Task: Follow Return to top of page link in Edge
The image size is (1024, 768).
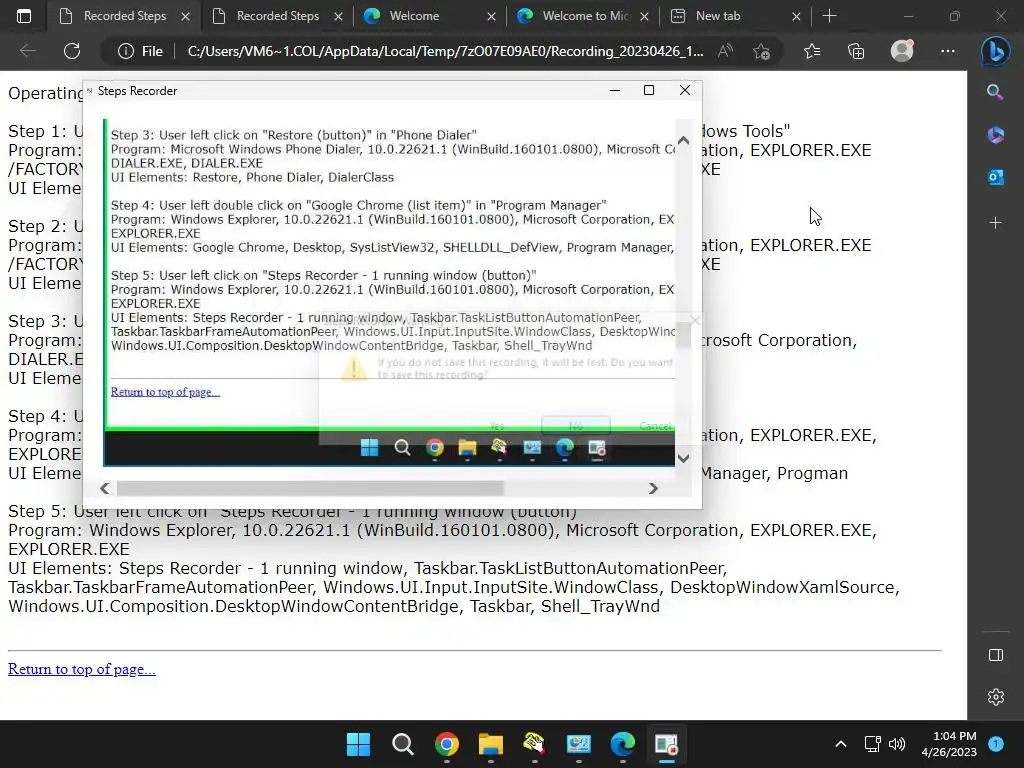Action: coord(82,669)
